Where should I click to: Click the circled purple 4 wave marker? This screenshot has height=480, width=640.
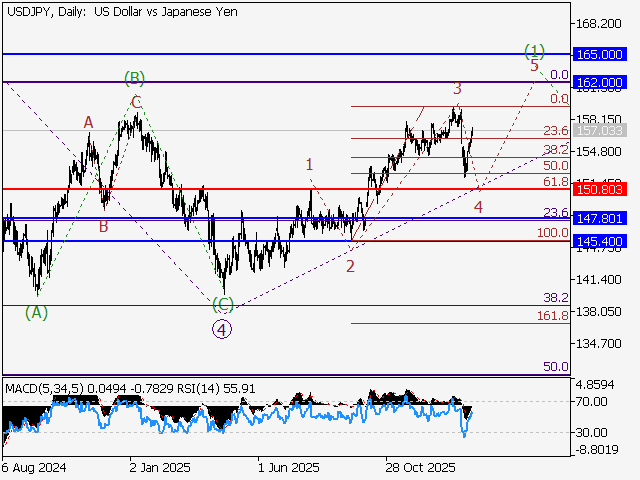222,328
